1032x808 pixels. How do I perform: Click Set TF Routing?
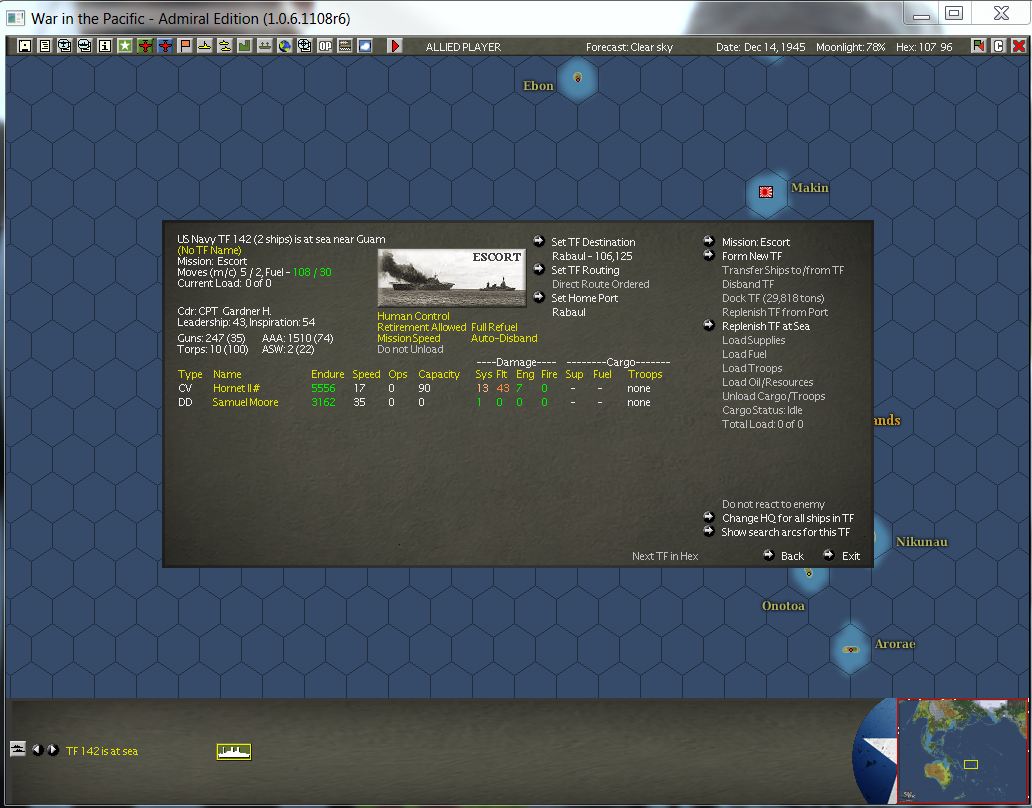[585, 270]
